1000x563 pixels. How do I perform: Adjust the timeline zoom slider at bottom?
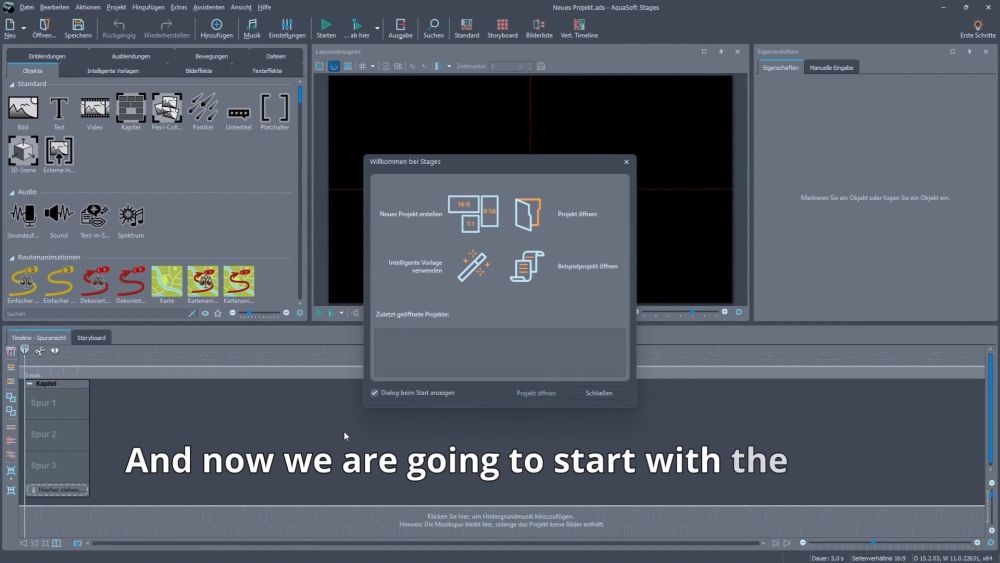tap(890, 543)
